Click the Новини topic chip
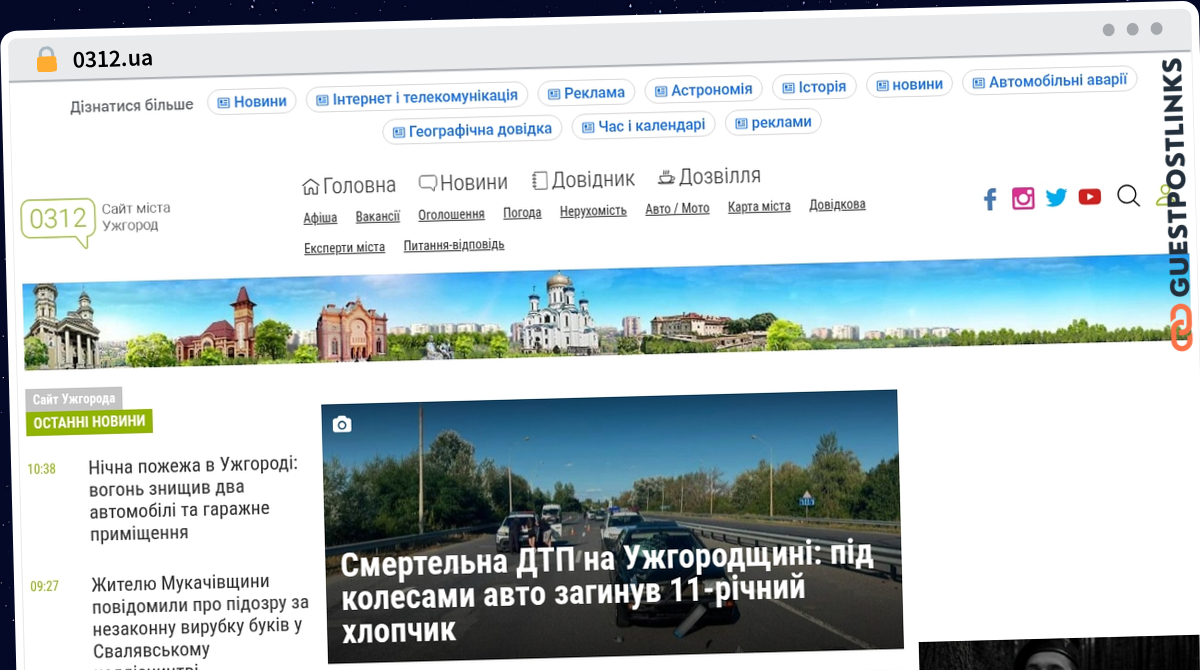The height and width of the screenshot is (670, 1200). (252, 101)
